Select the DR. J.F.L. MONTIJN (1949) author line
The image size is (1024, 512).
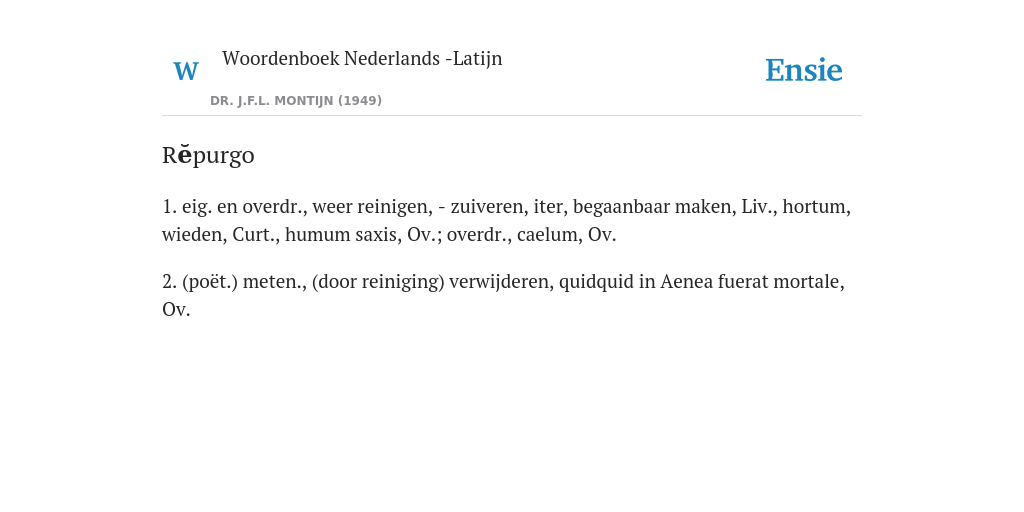(296, 101)
